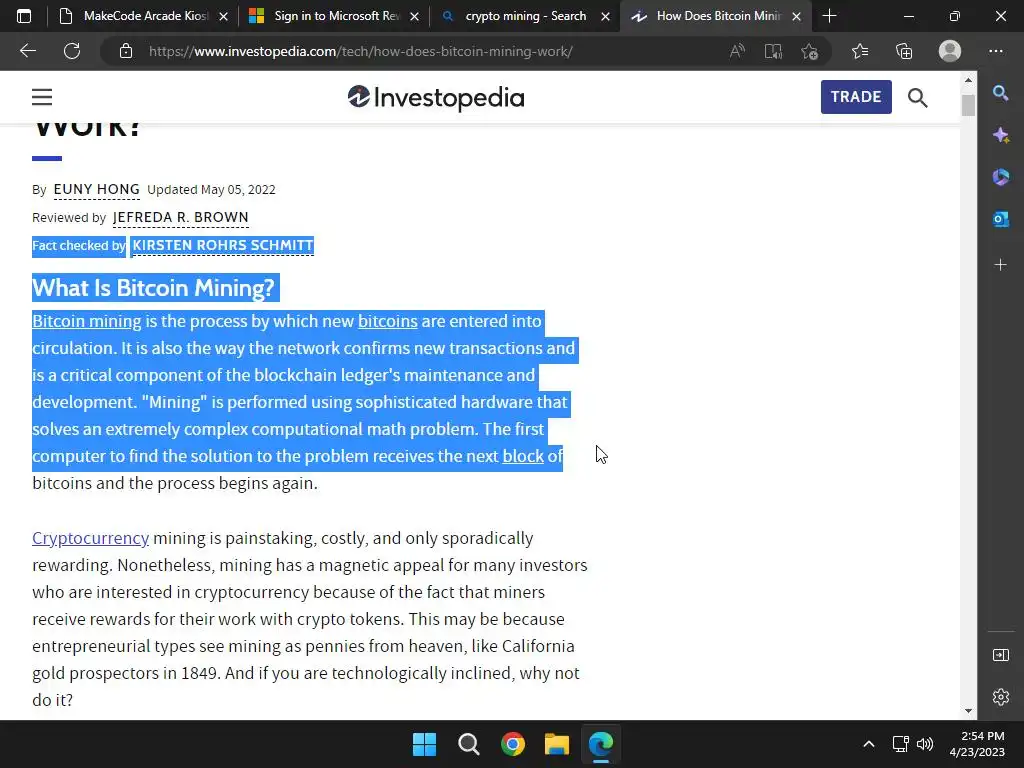Open volume control tray icon
1024x768 pixels.
[x=925, y=744]
